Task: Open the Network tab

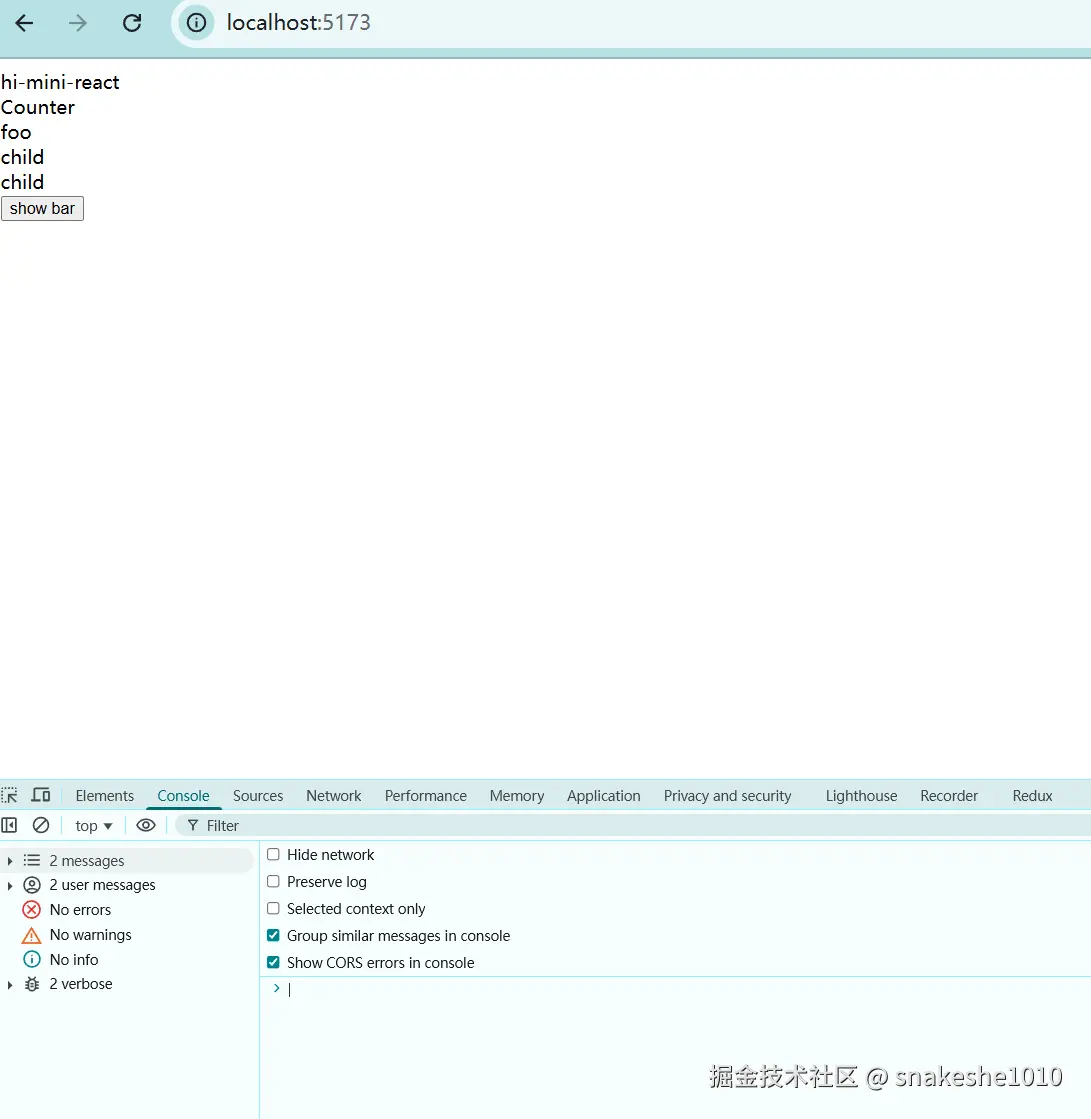Action: 333,796
